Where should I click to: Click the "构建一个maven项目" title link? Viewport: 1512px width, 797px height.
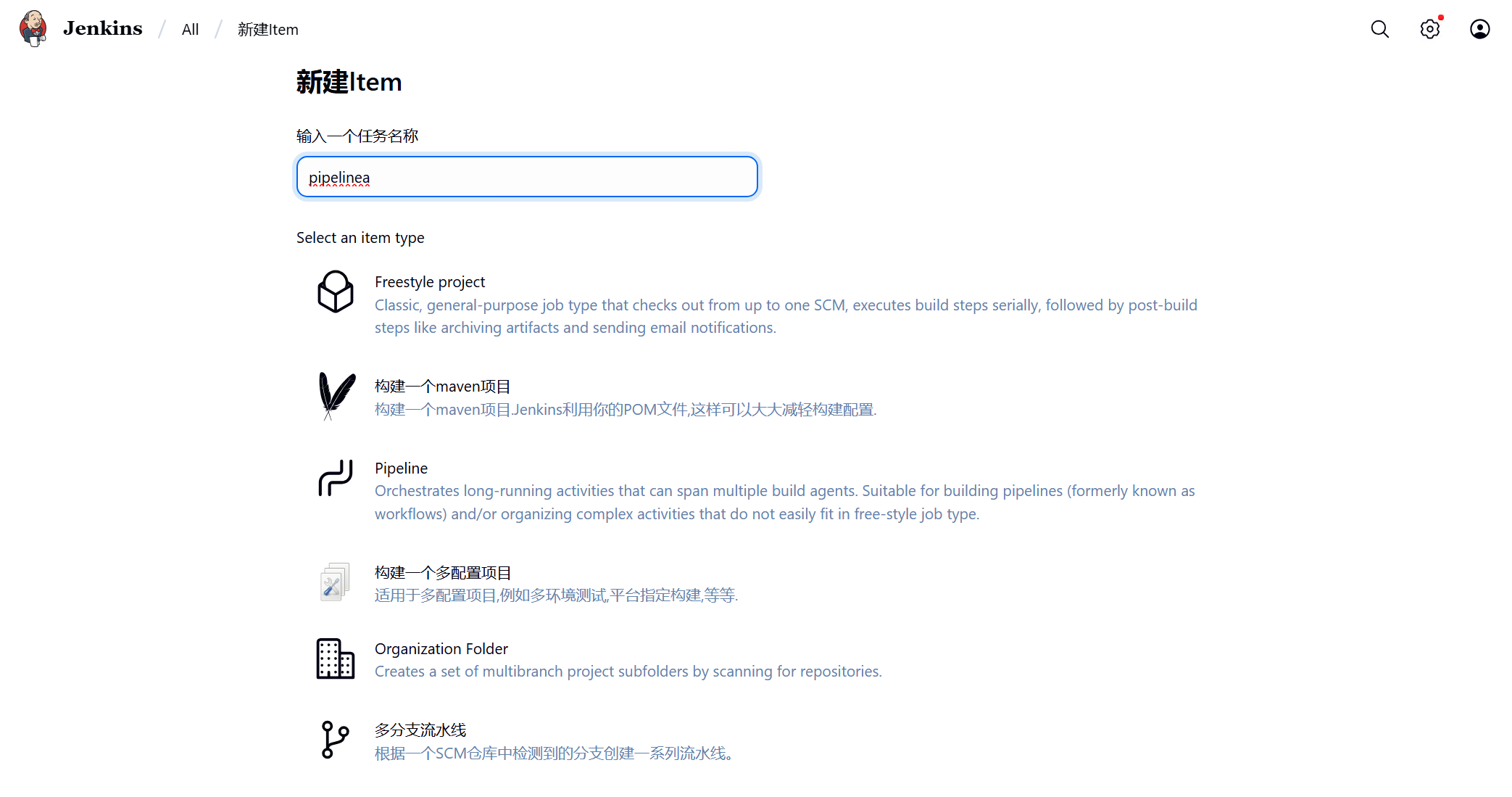pyautogui.click(x=441, y=387)
